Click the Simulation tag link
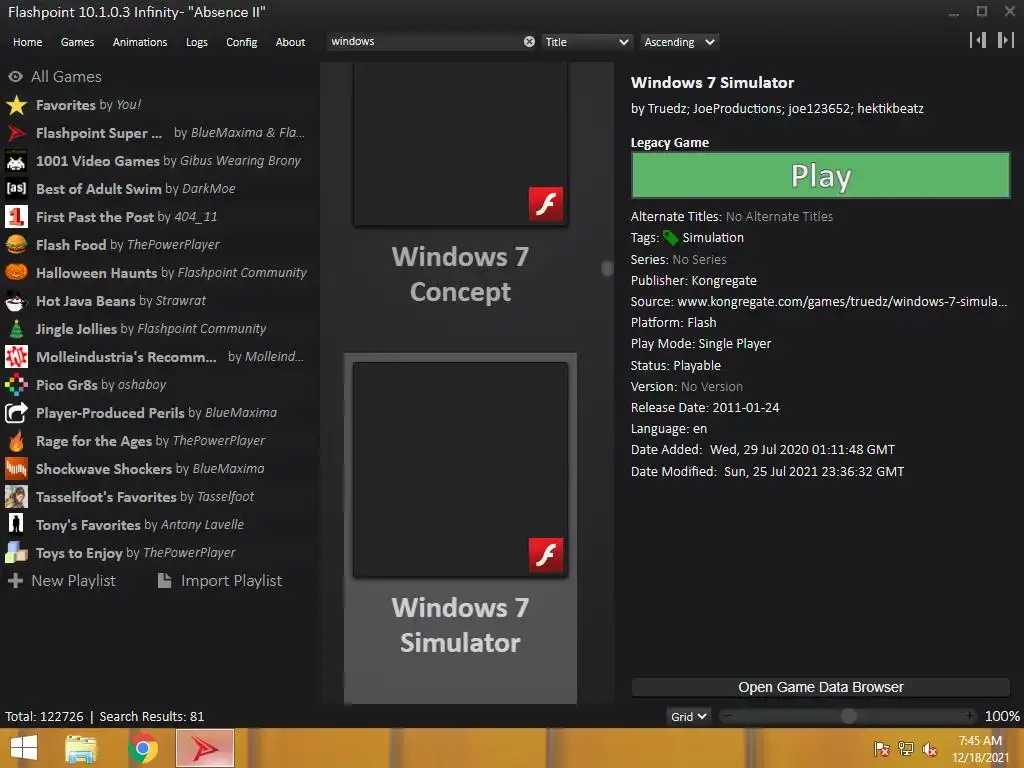Viewport: 1024px width, 768px height. coord(712,238)
